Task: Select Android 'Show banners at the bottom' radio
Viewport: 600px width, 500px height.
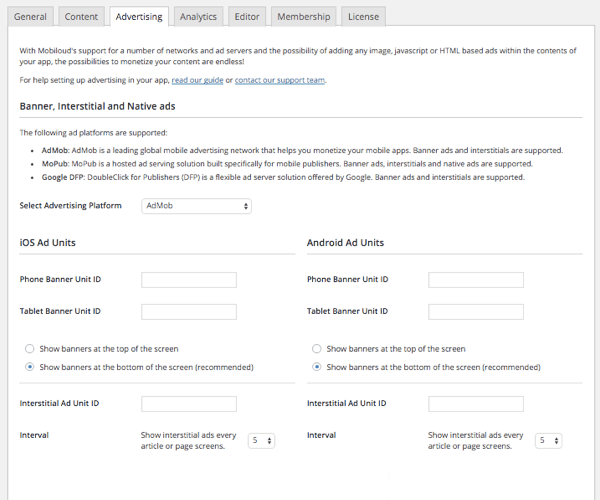Action: coord(316,367)
